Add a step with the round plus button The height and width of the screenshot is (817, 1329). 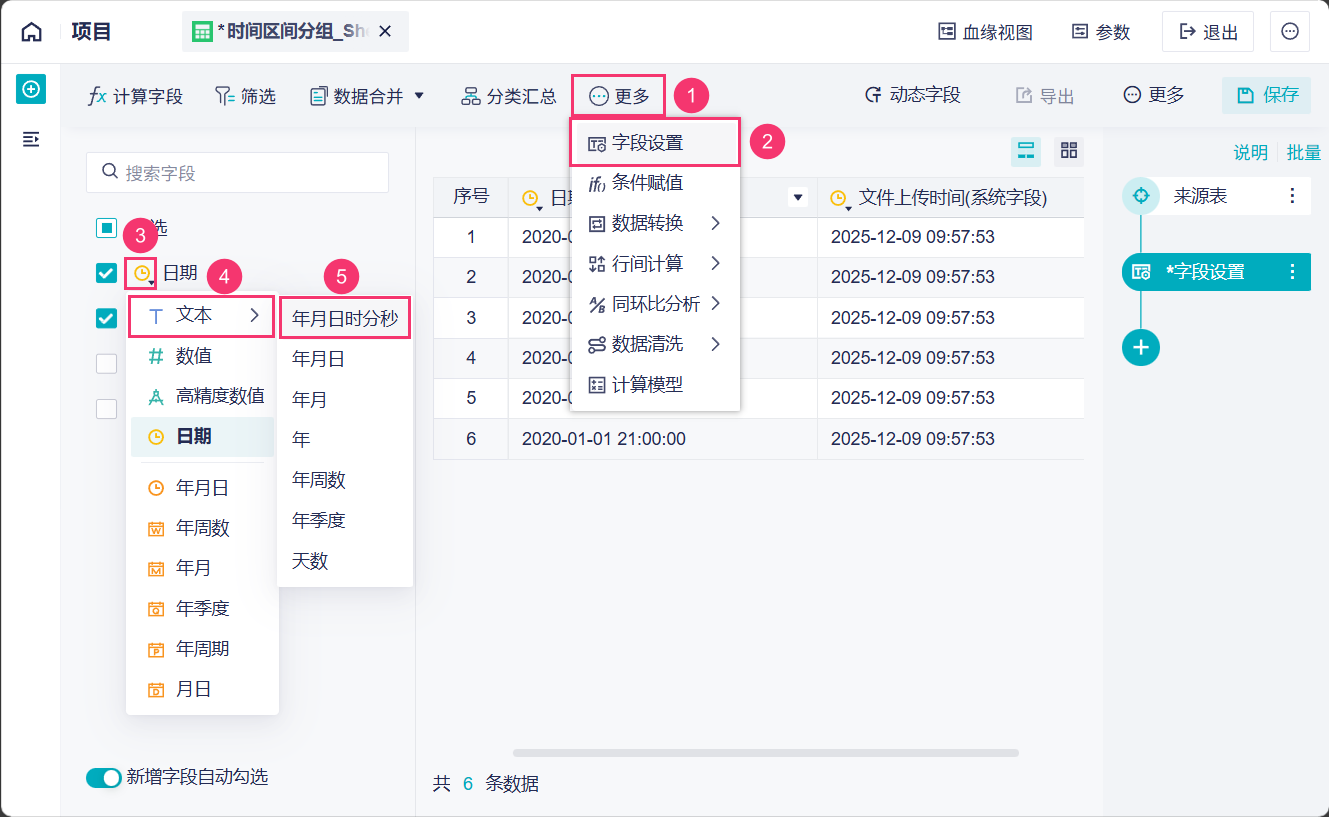[1141, 347]
